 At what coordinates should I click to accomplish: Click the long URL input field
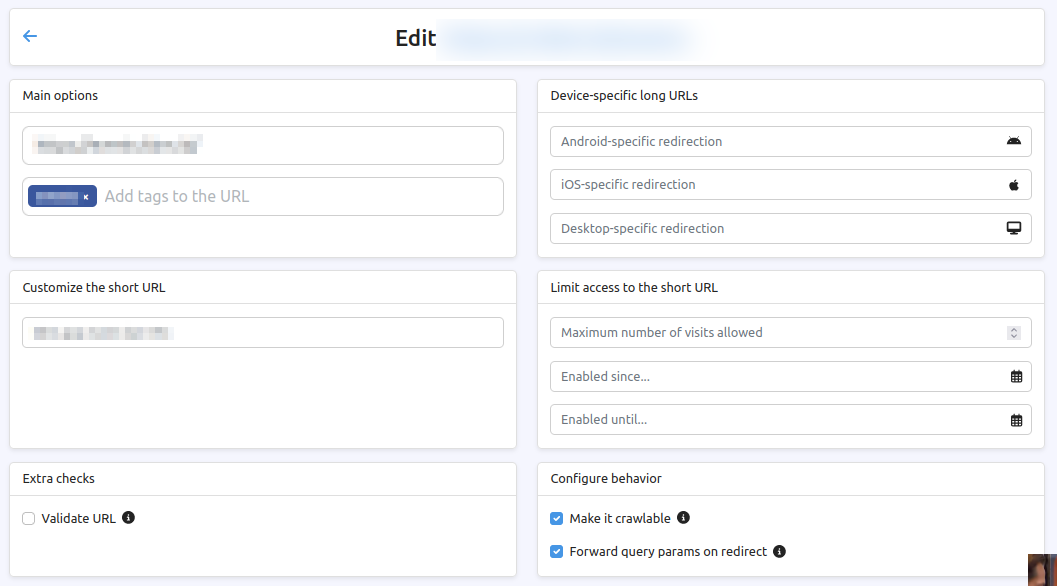coord(262,145)
